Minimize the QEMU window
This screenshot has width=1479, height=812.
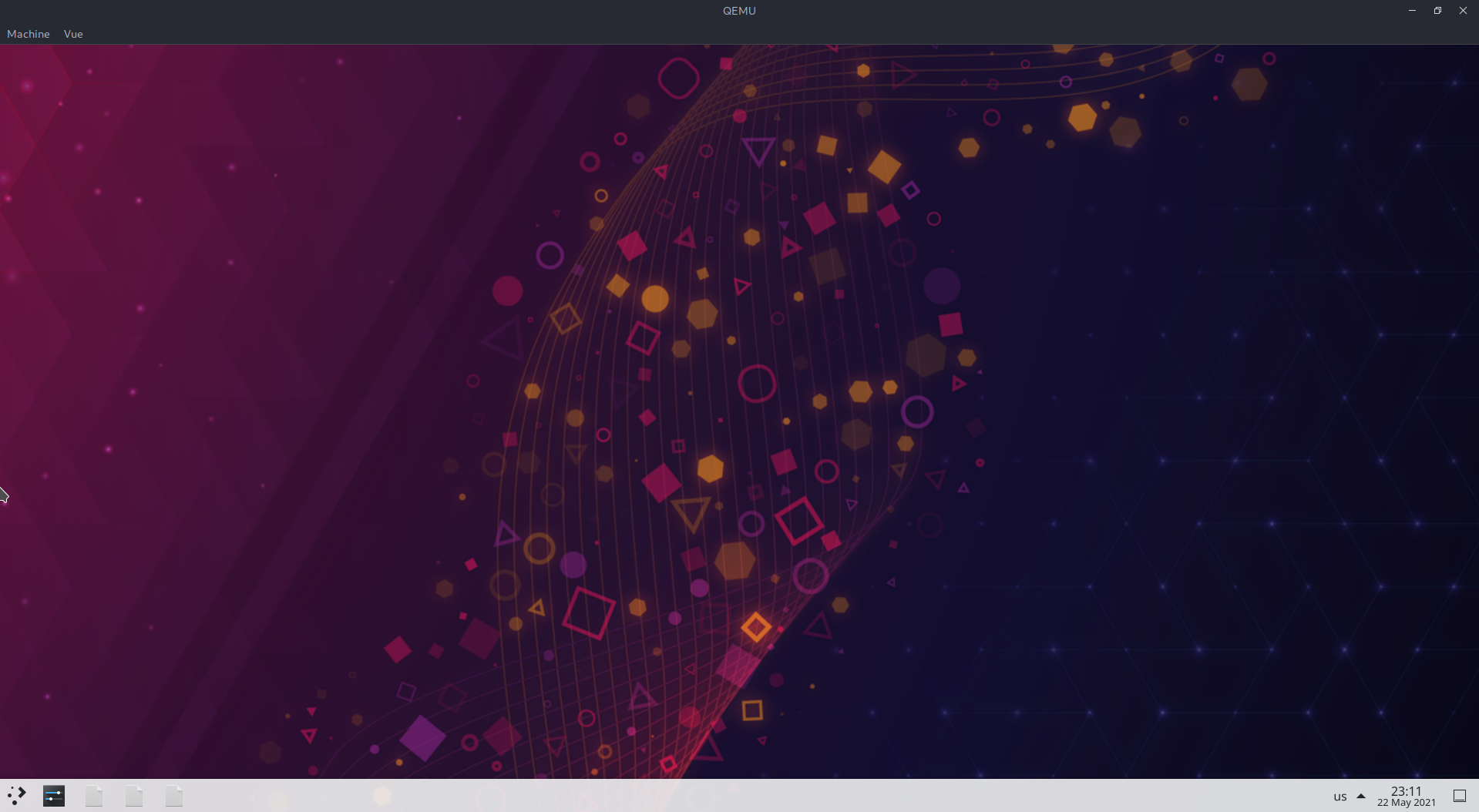pos(1412,11)
